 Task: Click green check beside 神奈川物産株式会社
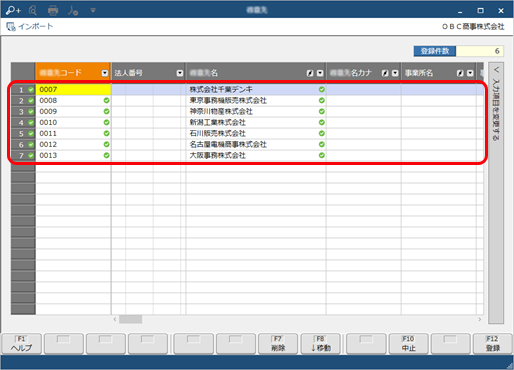pos(322,111)
